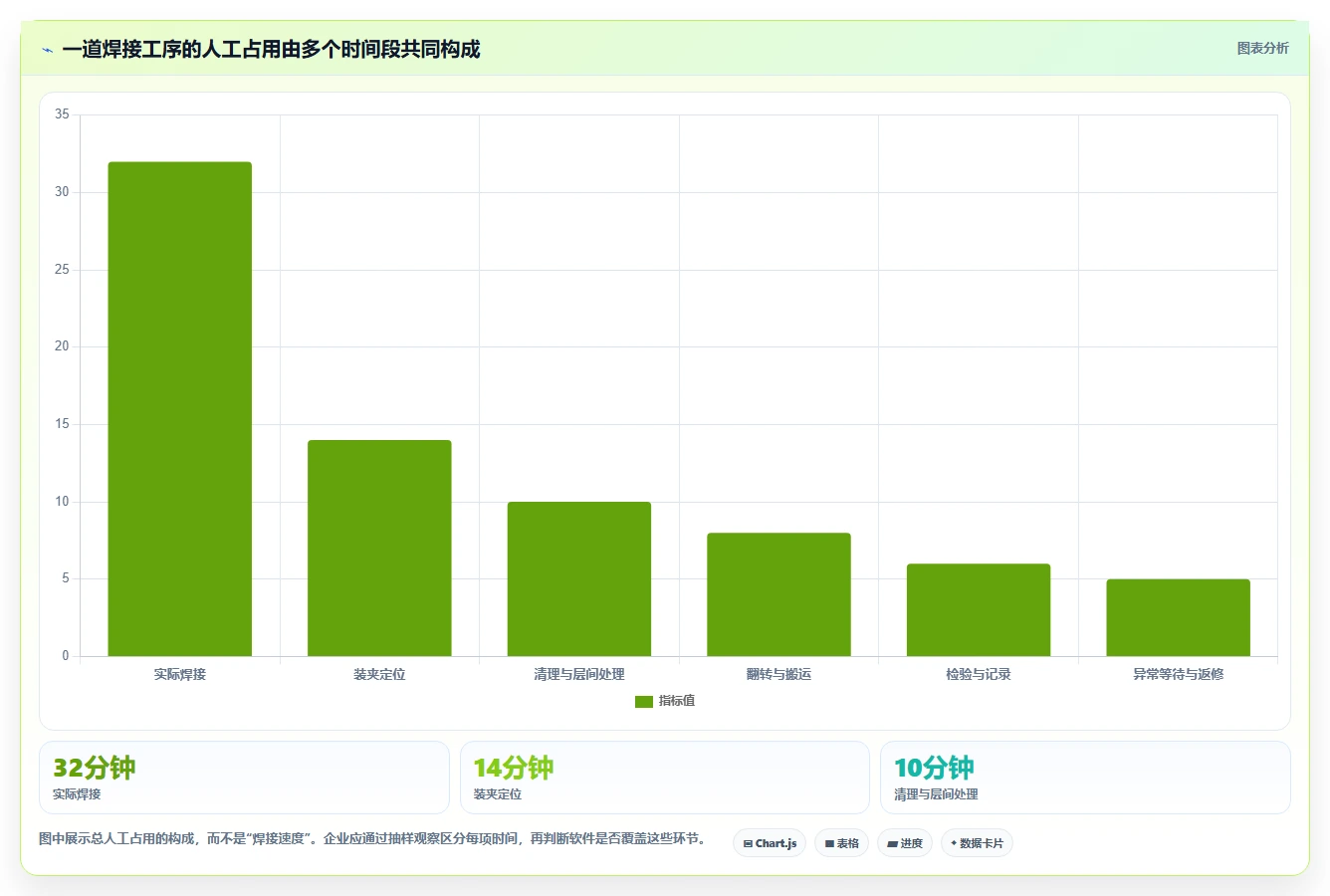The width and height of the screenshot is (1330, 896).
Task: Click the y-axis value 35
Action: pyautogui.click(x=62, y=114)
